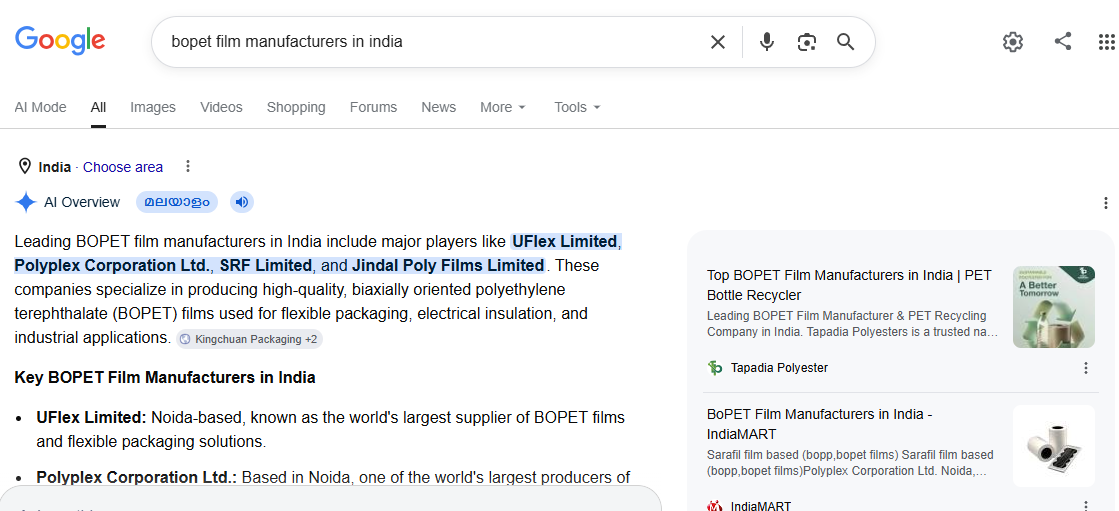The width and height of the screenshot is (1119, 511).
Task: Click the Tapadia result description snippet
Action: click(853, 324)
